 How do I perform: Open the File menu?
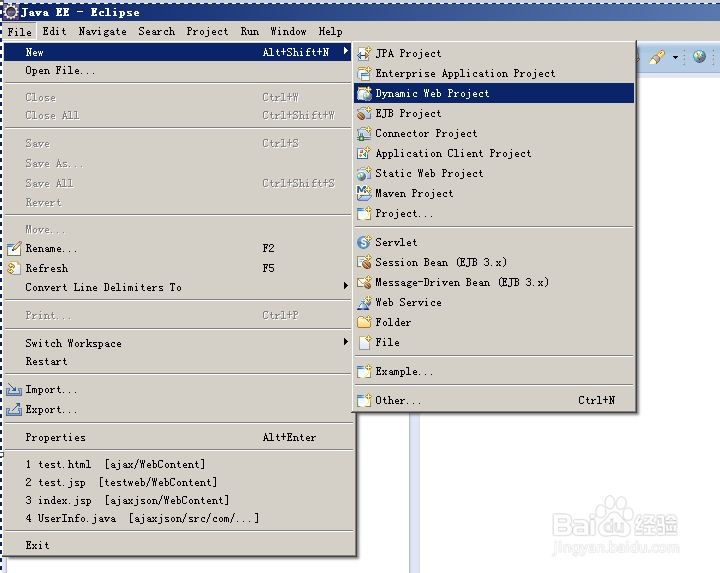pos(19,32)
